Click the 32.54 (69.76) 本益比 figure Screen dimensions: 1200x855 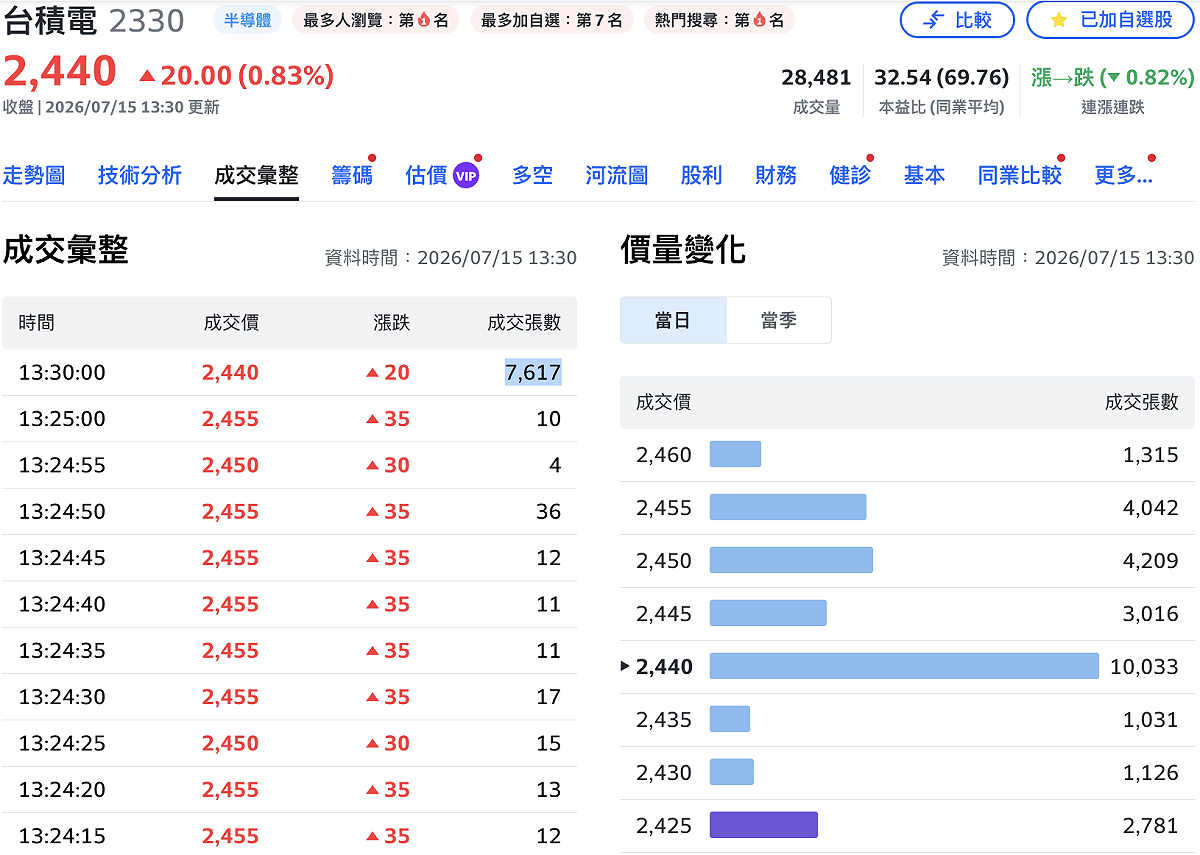point(941,78)
